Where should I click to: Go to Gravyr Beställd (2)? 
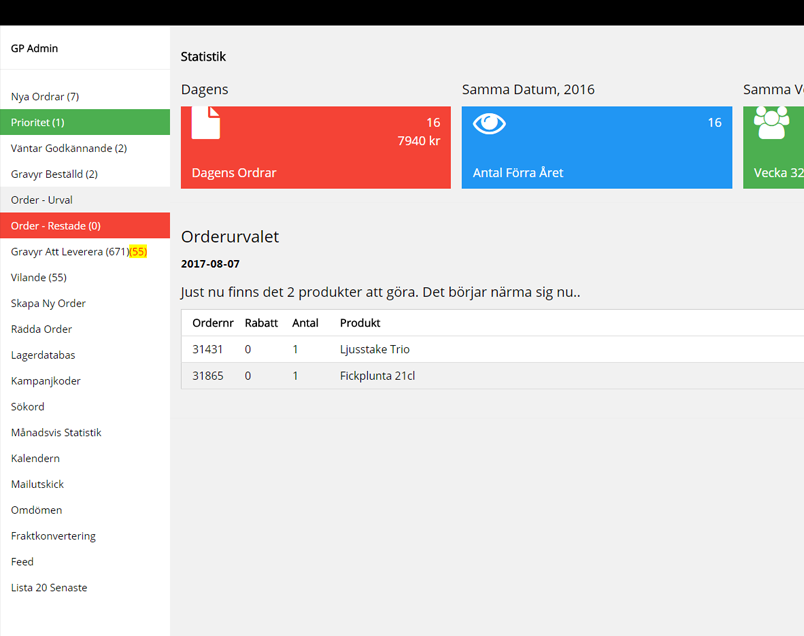tap(54, 174)
